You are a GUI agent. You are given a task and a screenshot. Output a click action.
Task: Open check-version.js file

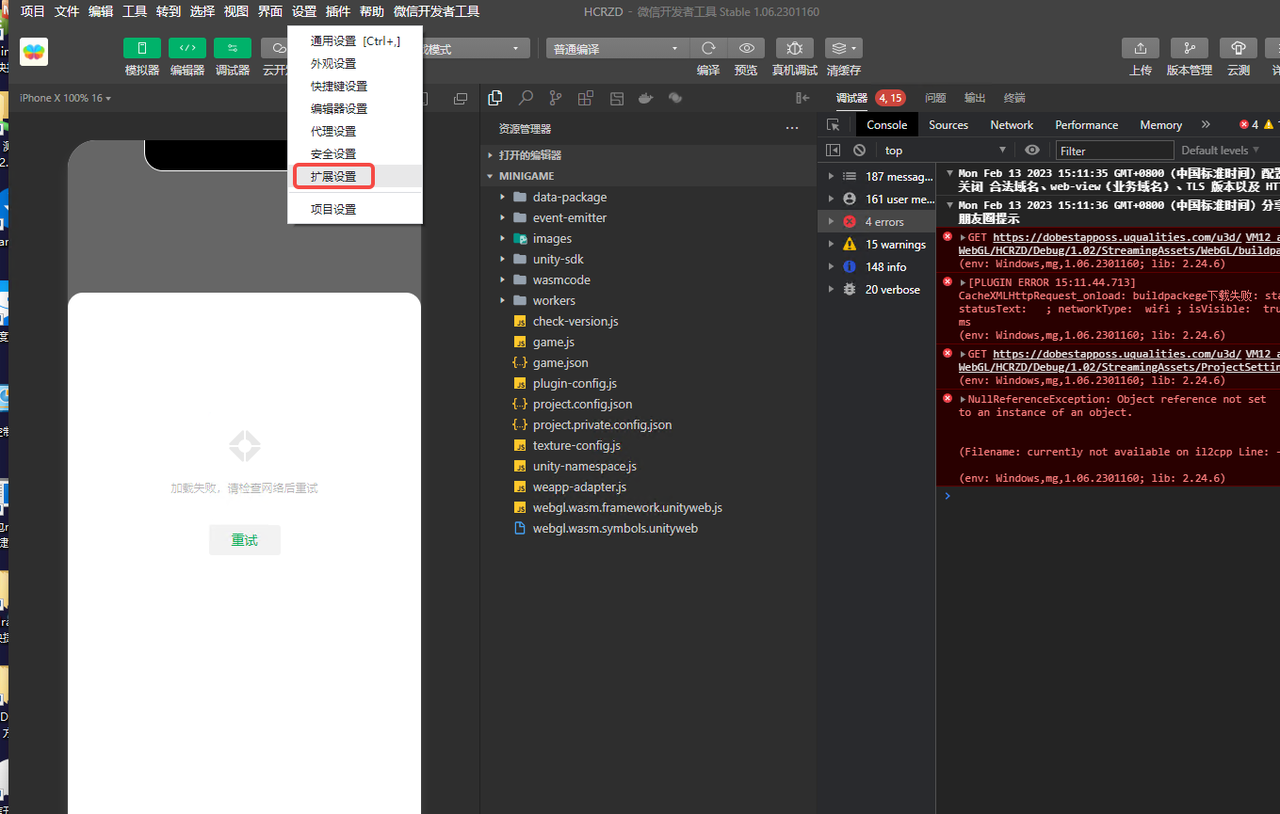(x=648, y=321)
